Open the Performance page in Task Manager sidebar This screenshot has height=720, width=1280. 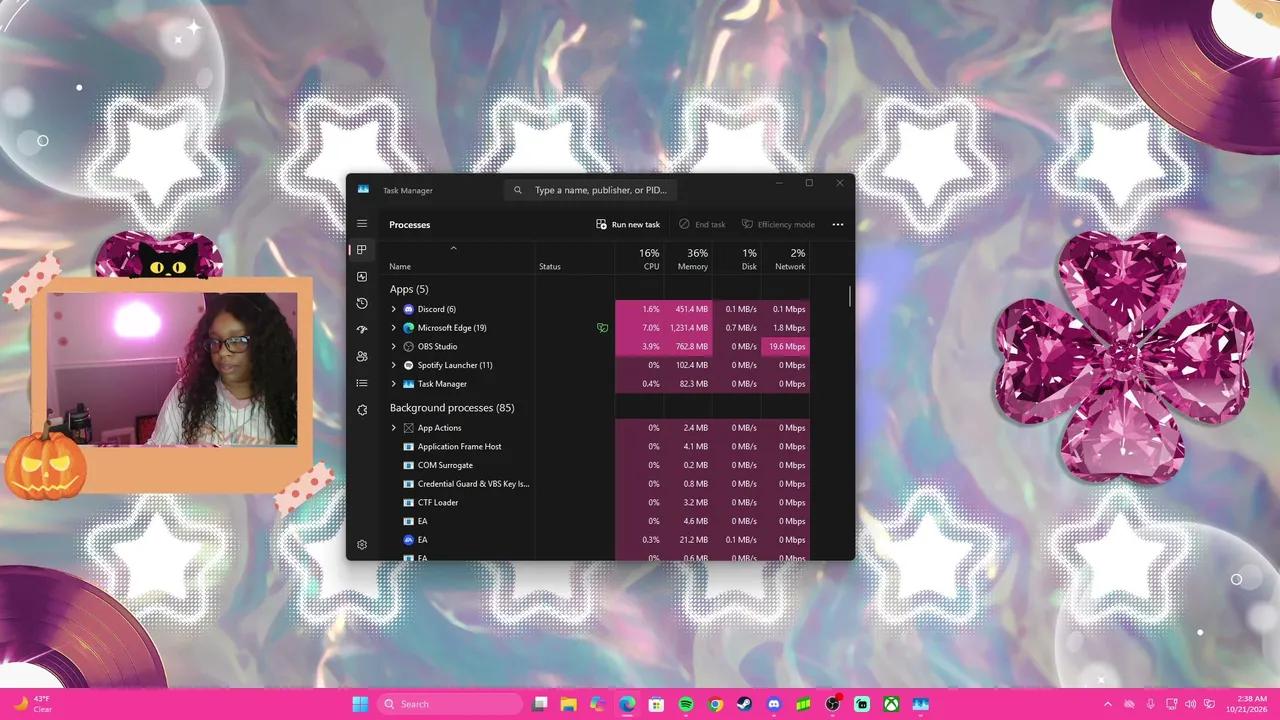(362, 277)
